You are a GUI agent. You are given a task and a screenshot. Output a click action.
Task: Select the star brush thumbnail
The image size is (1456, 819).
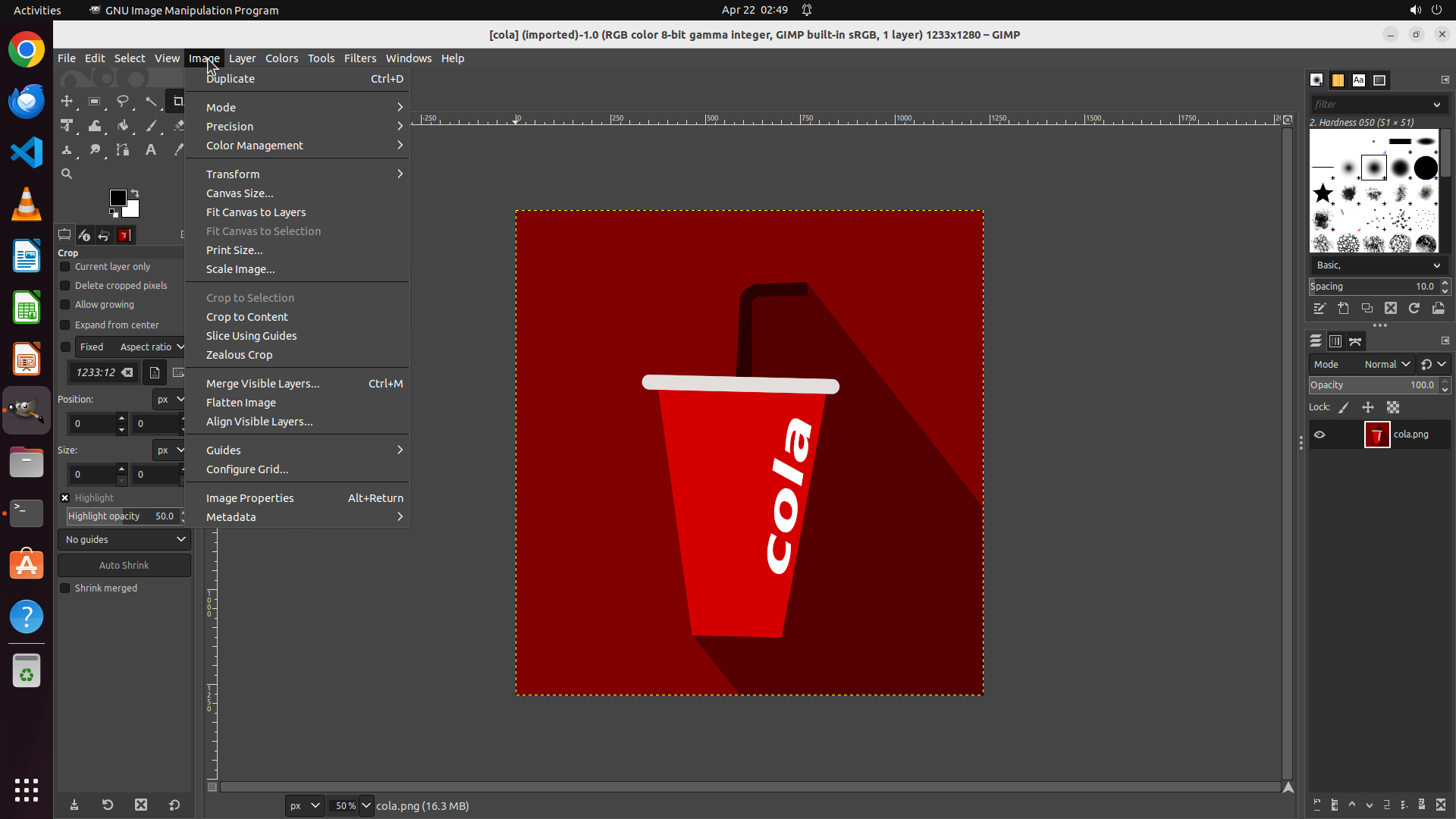(x=1323, y=193)
